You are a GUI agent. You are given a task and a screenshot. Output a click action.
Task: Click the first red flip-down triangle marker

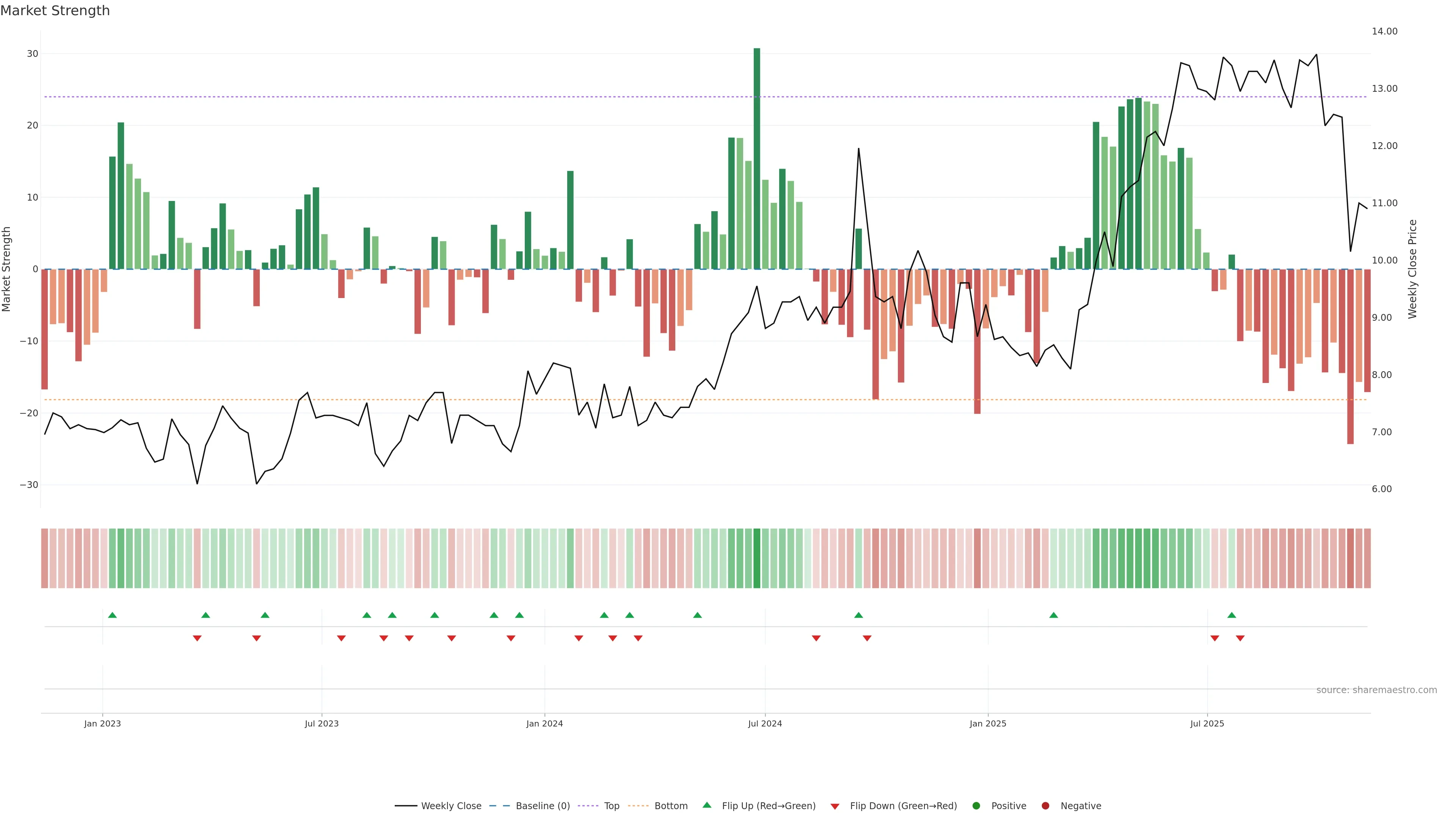point(197,638)
